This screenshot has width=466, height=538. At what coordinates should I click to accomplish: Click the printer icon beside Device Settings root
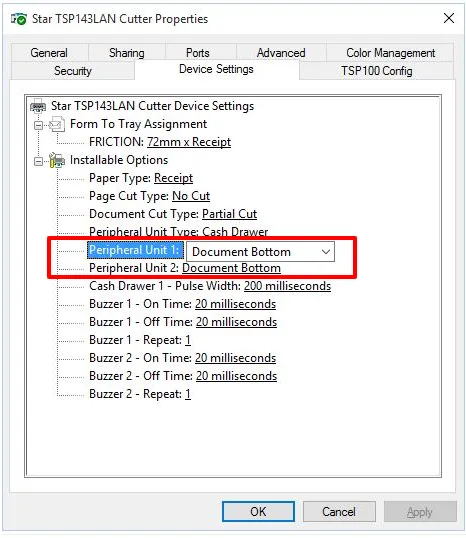[x=38, y=106]
